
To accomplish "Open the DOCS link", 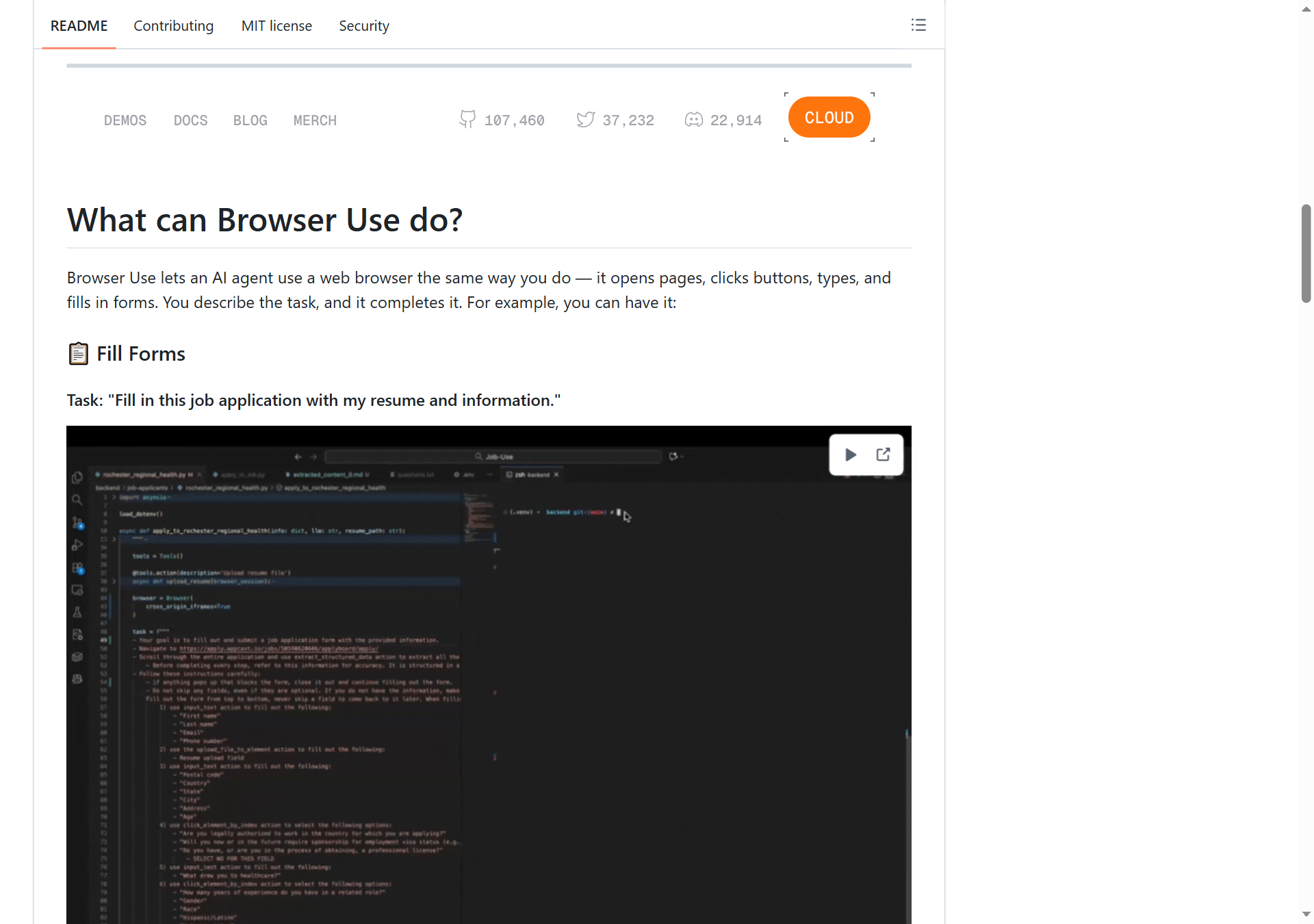I will pyautogui.click(x=190, y=120).
